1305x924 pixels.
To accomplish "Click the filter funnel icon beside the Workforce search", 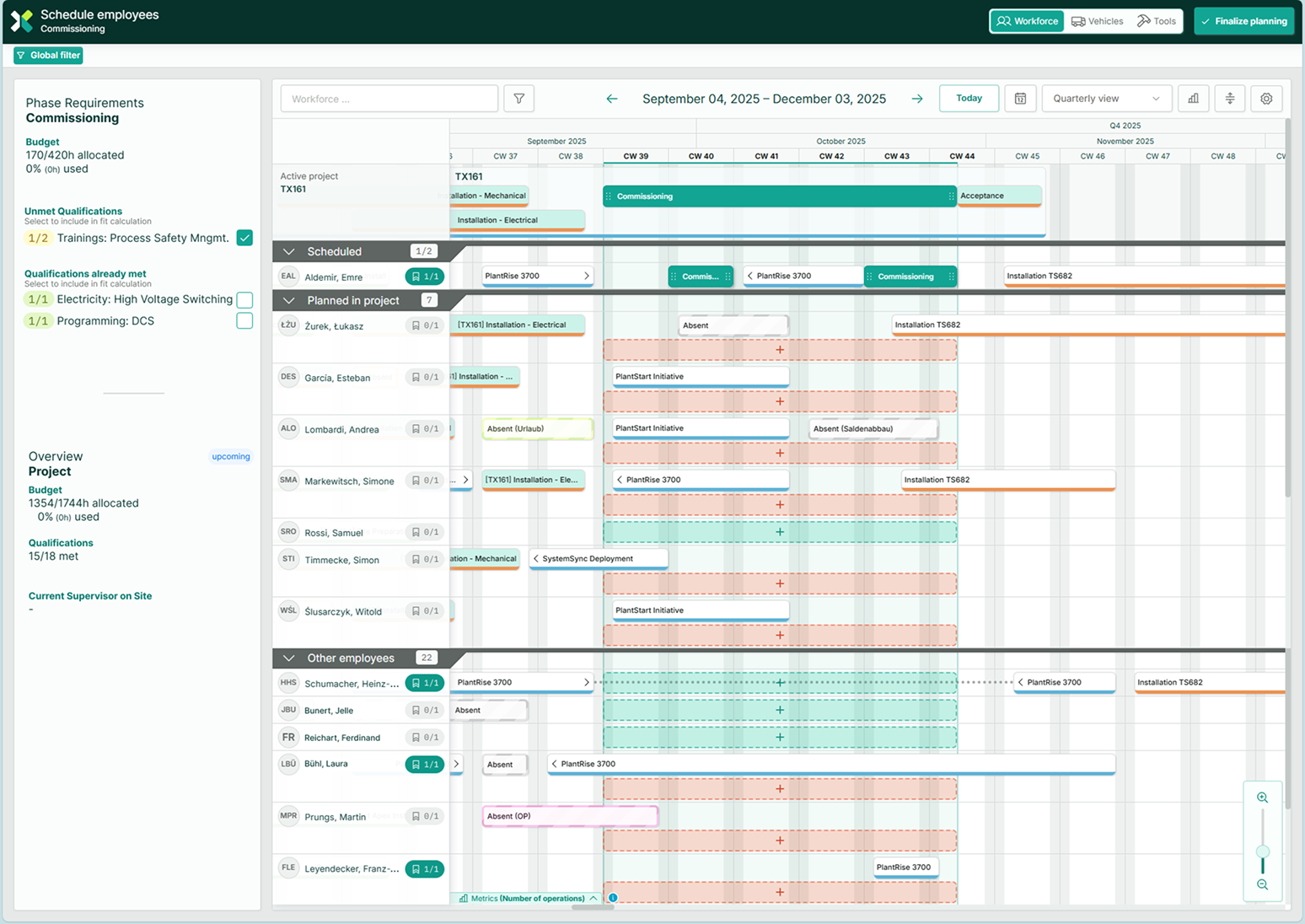I will (519, 99).
